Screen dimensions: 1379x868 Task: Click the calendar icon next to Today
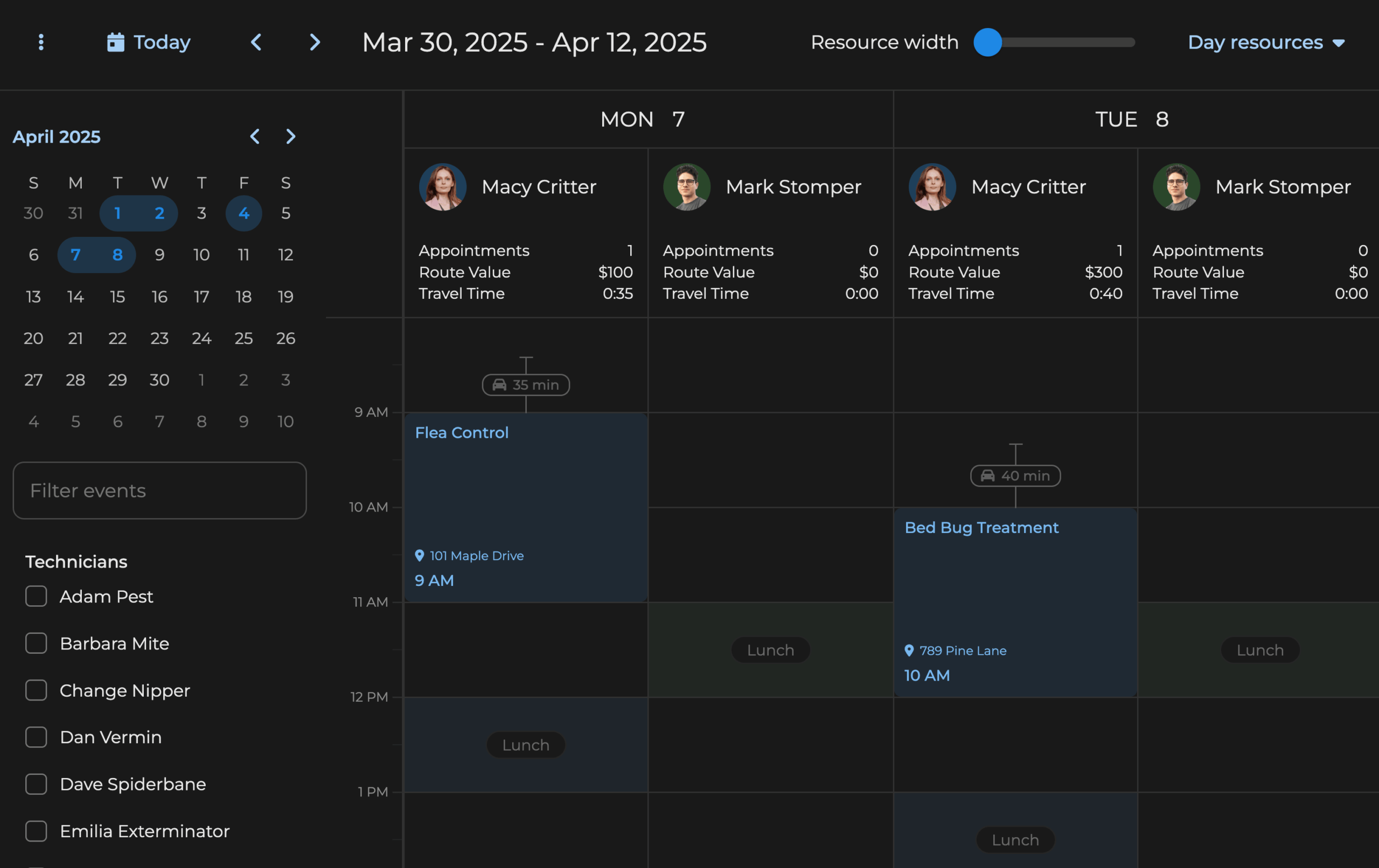115,42
